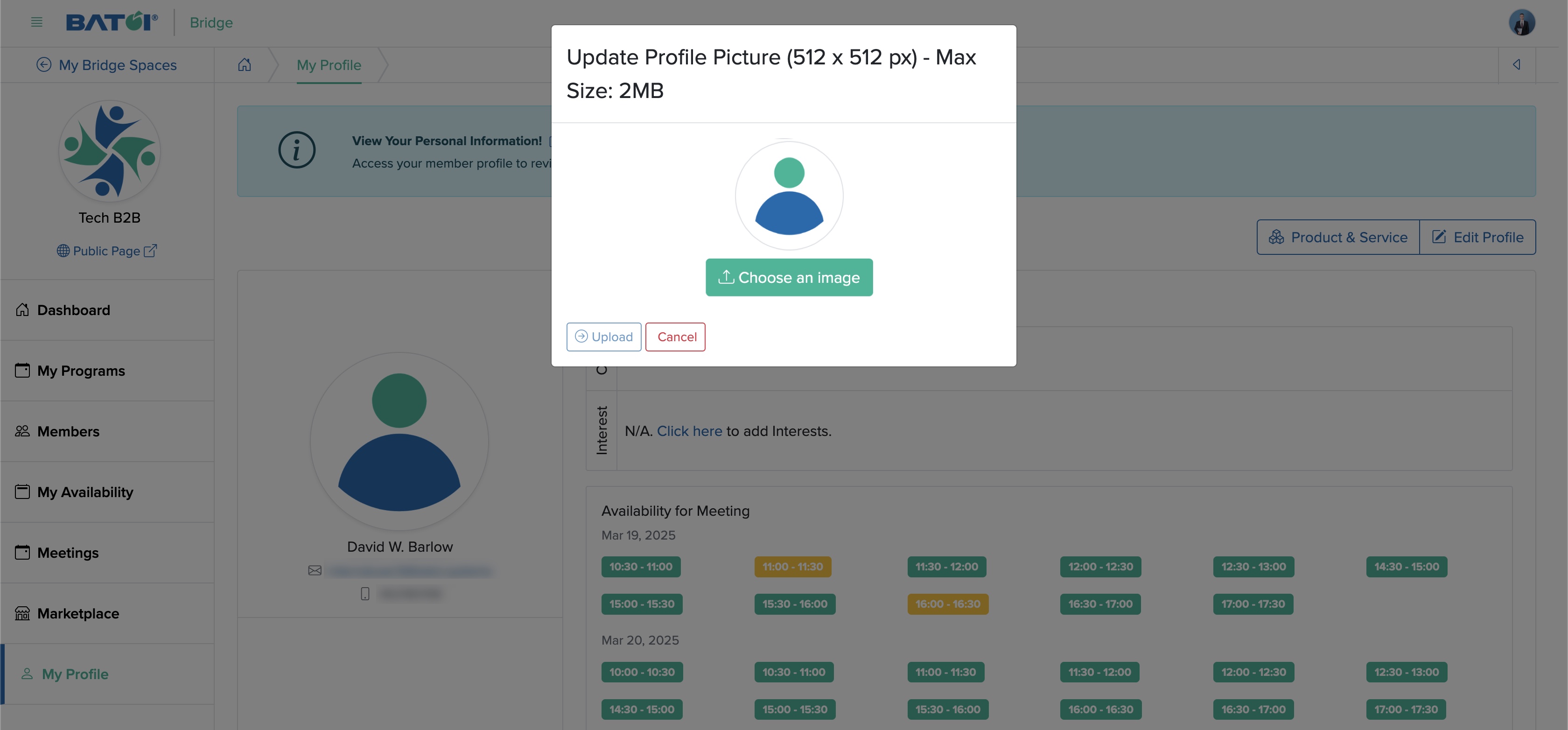Viewport: 1568px width, 730px height.
Task: Choose an image for profile picture
Action: [789, 277]
